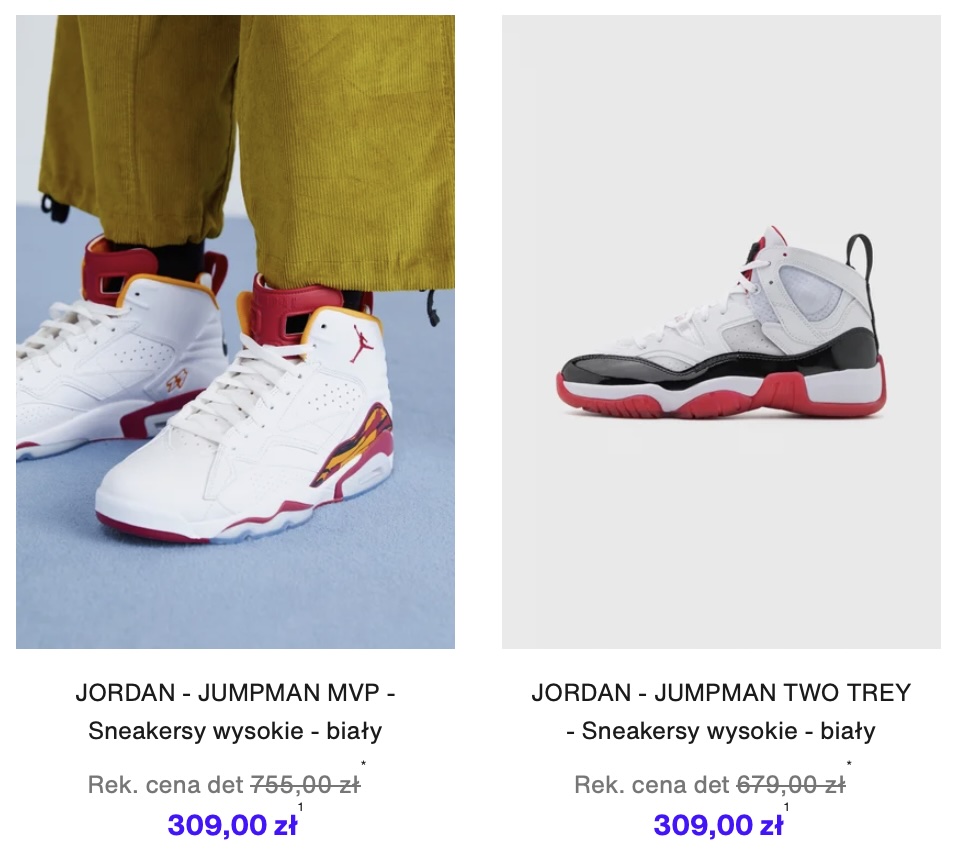956x854 pixels.
Task: Click the asterisk footnote beside 679,00 zł
Action: tap(849, 763)
